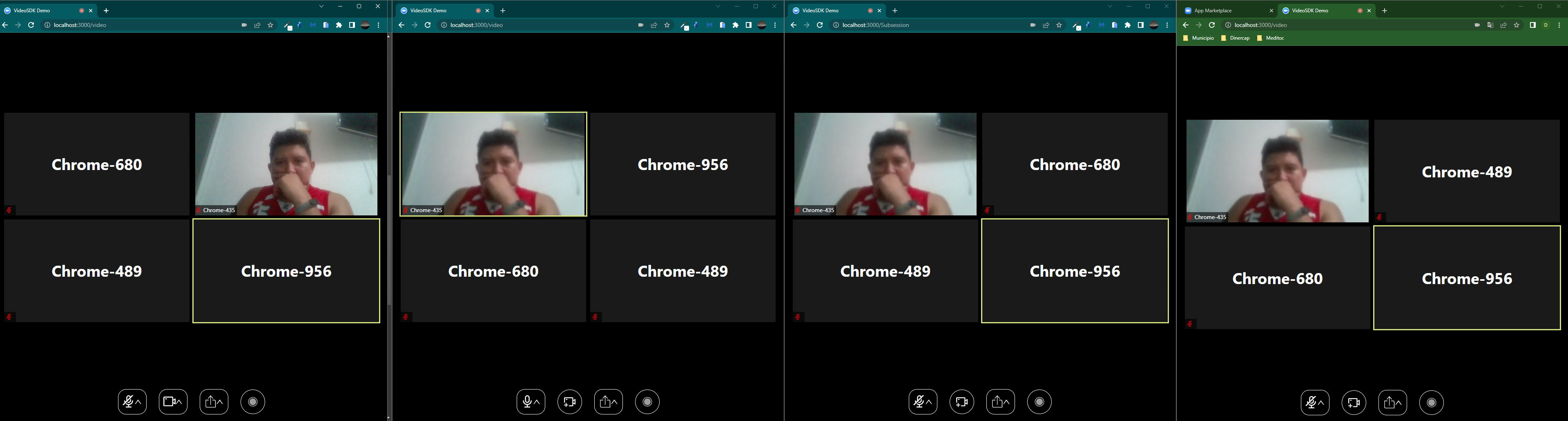The image size is (1568, 421).
Task: Open share screen caret in leftmost window
Action: pos(220,402)
